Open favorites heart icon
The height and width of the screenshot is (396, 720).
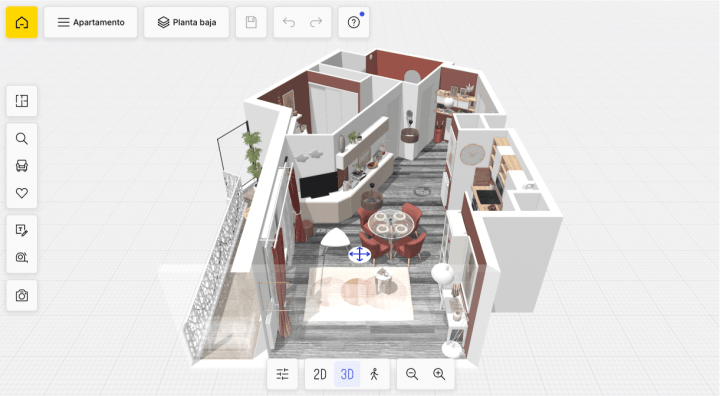[22, 193]
